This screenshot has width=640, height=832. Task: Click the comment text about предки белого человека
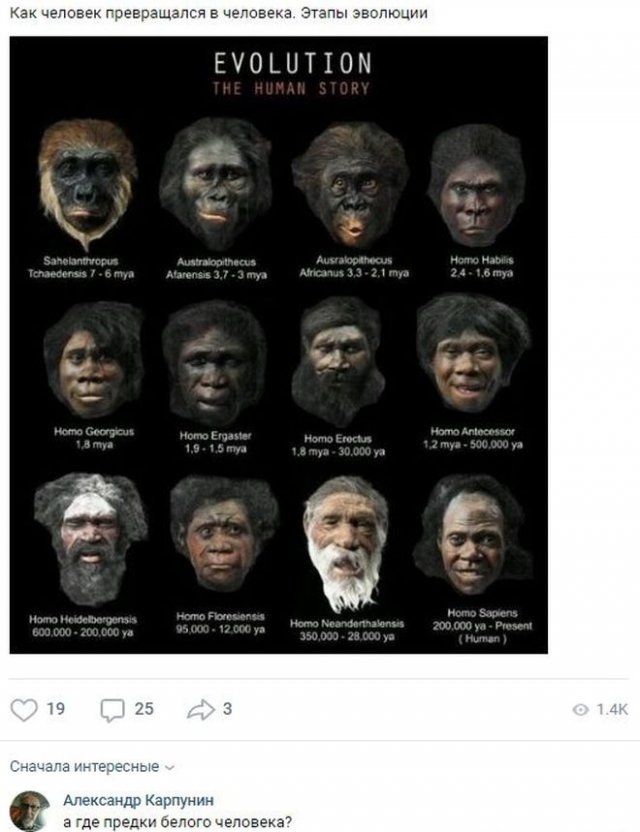tap(177, 822)
